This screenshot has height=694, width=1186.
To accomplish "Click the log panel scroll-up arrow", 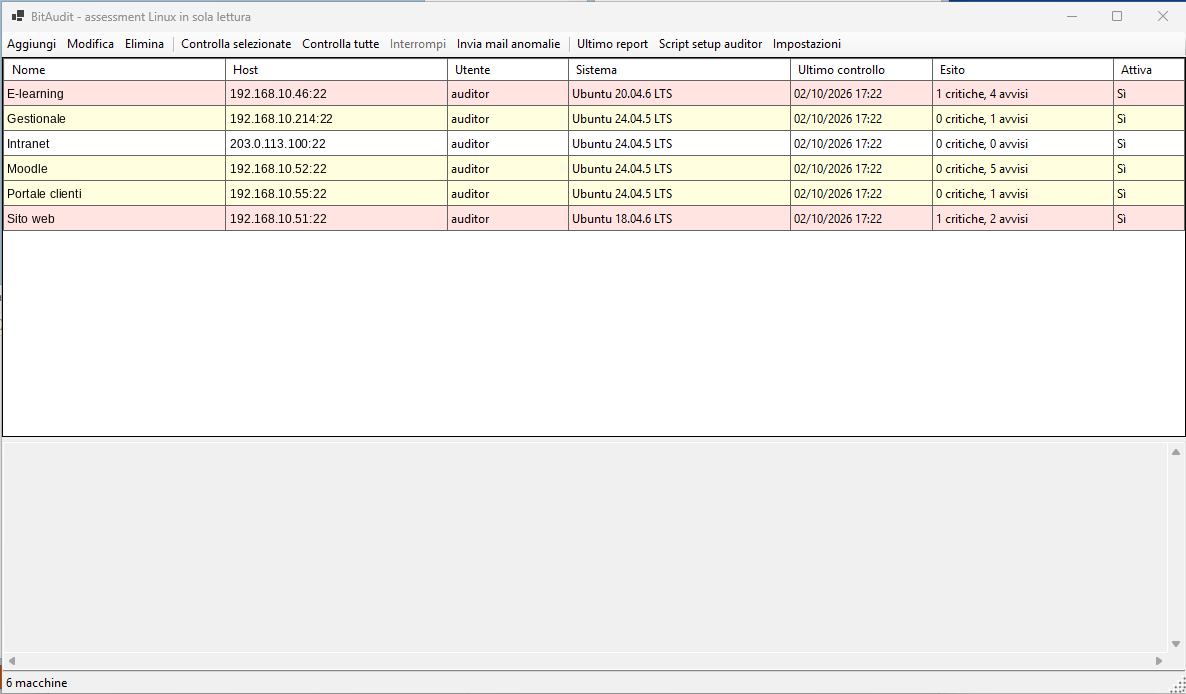I will tap(1175, 452).
